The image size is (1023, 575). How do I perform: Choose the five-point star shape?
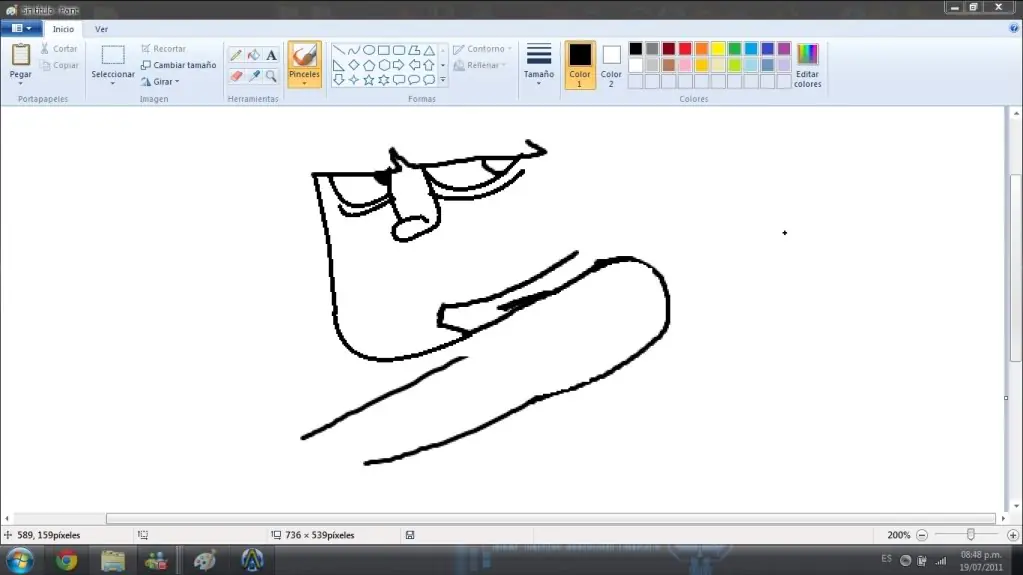pyautogui.click(x=369, y=80)
